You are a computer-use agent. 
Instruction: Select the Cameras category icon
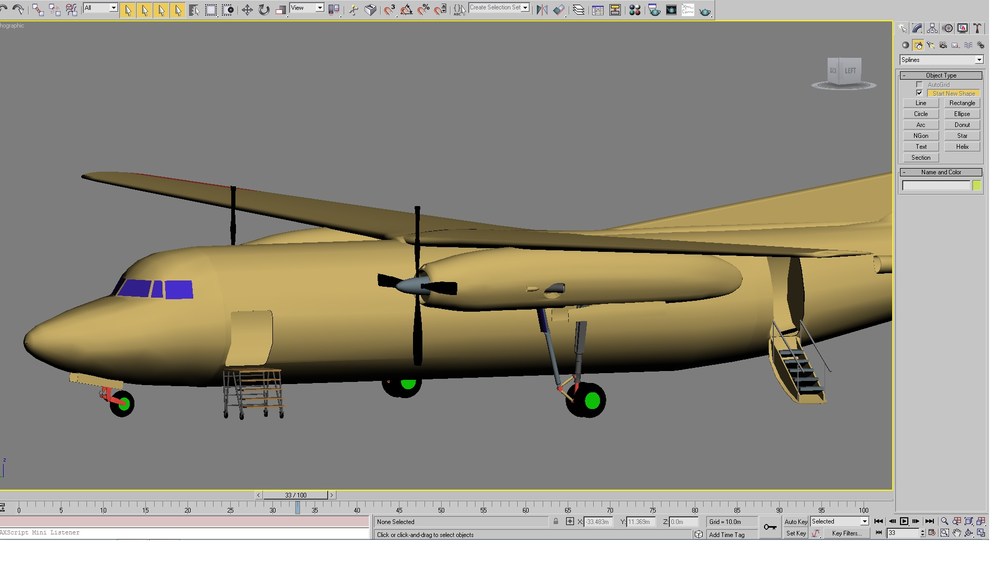943,45
